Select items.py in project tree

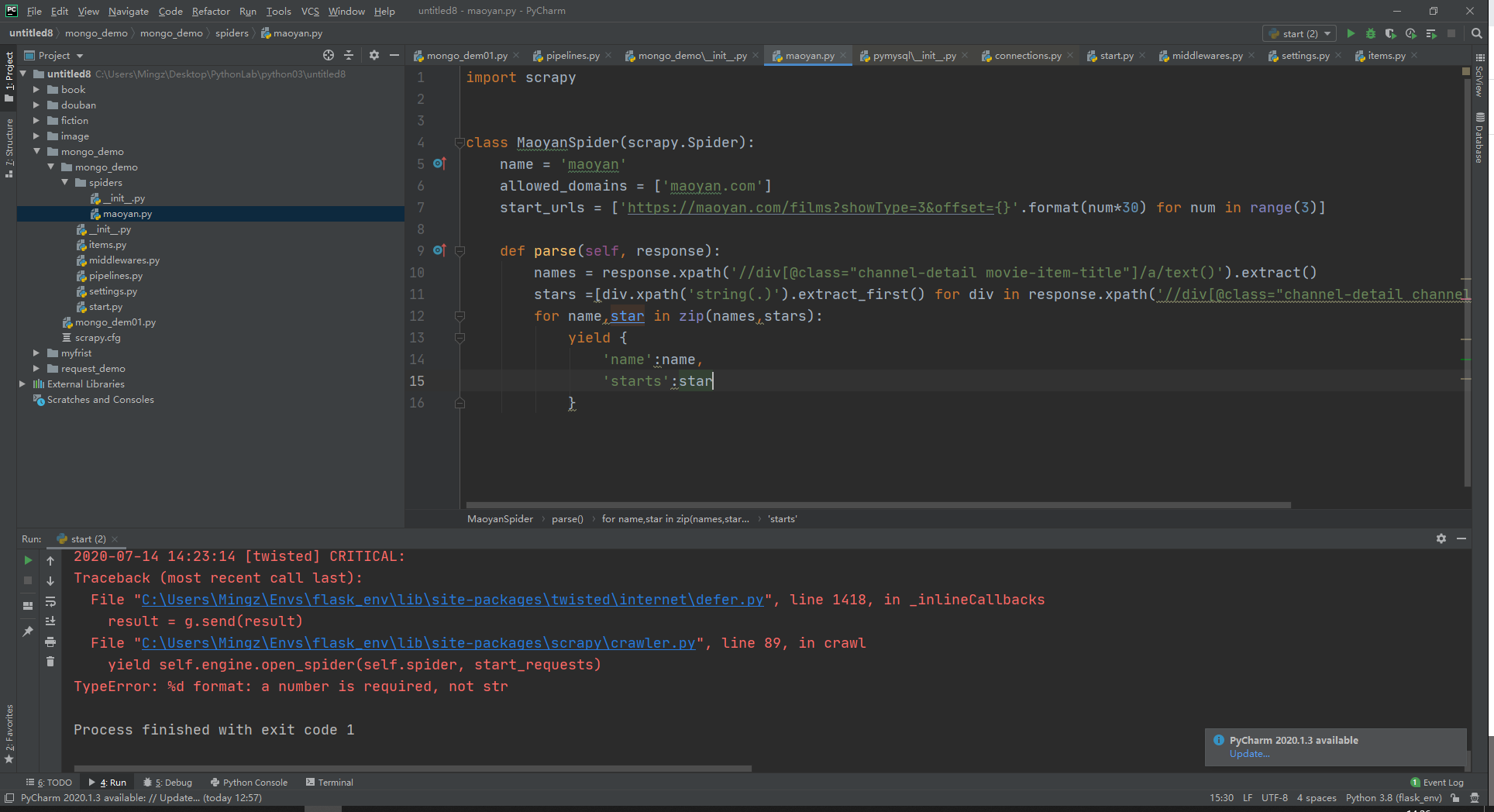tap(107, 244)
